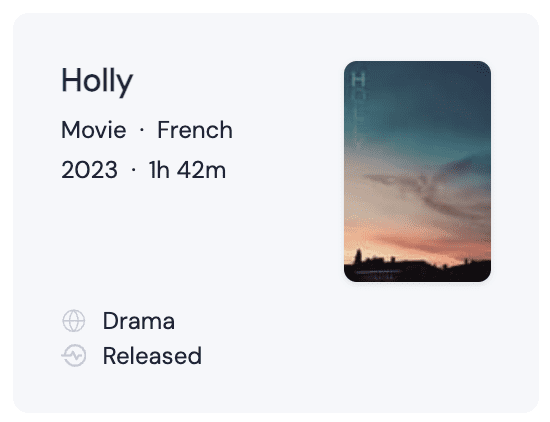Click the globe icon beside Drama
Screen dimensions: 550x422
[74, 321]
